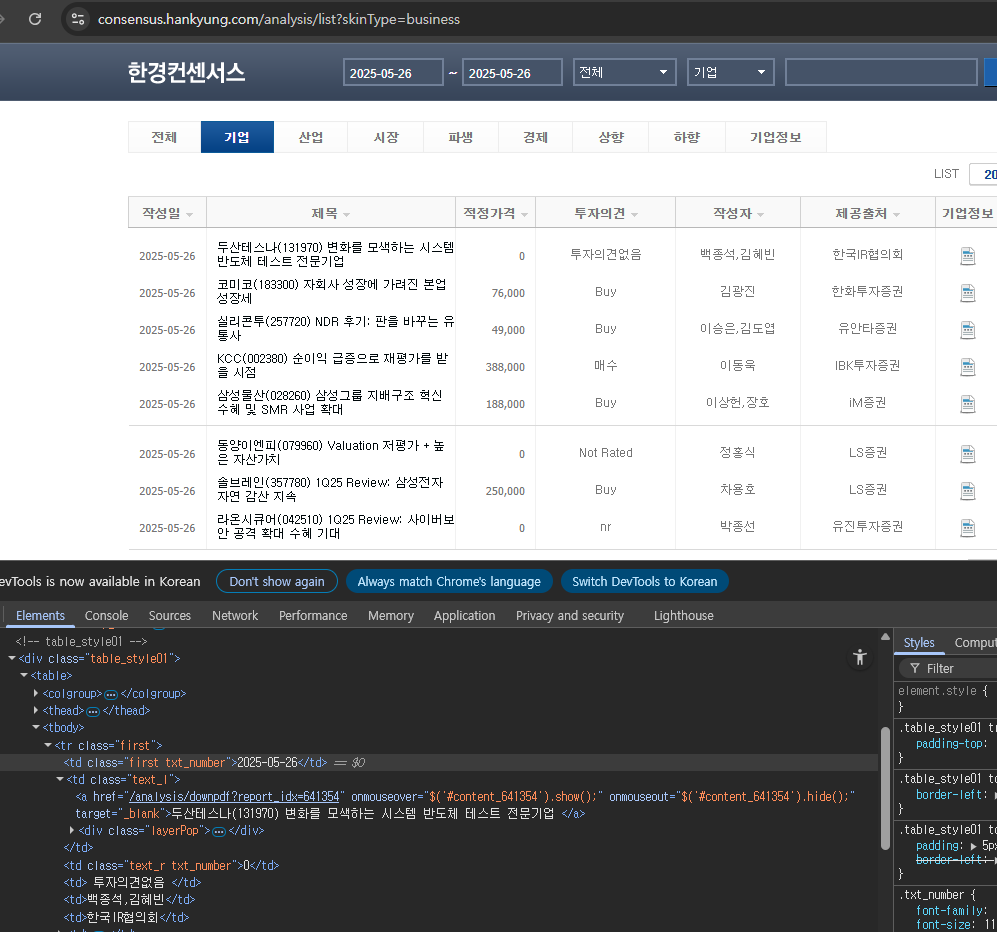997x932 pixels.
Task: Sort by 적정가격 column arrow
Action: click(525, 215)
